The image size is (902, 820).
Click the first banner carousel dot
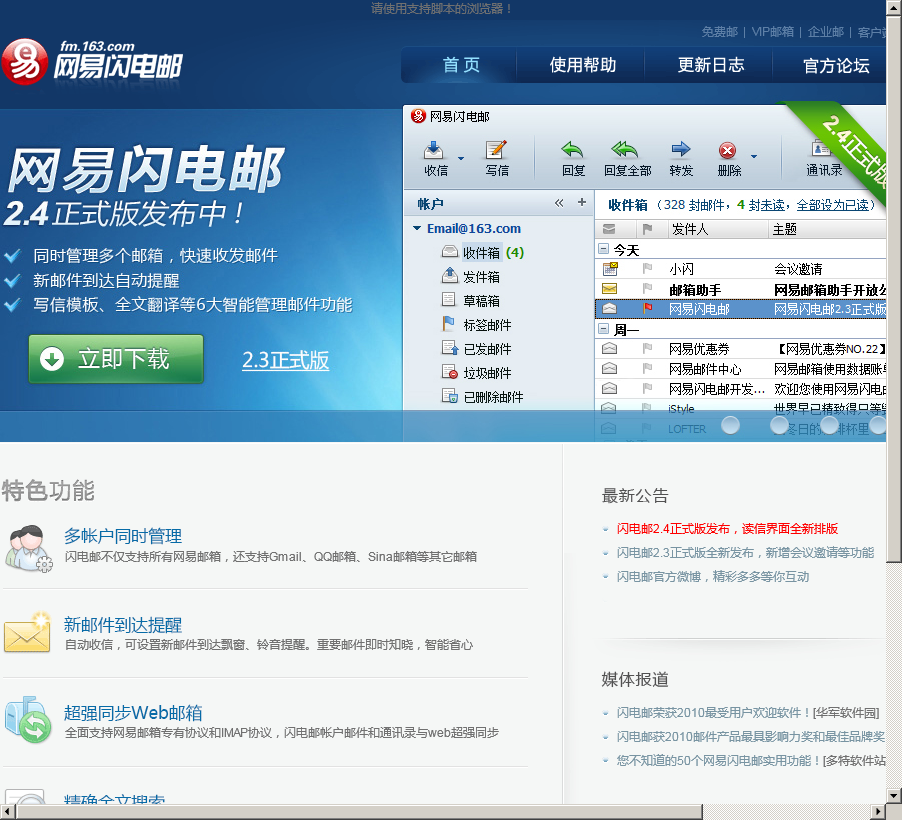[x=730, y=425]
